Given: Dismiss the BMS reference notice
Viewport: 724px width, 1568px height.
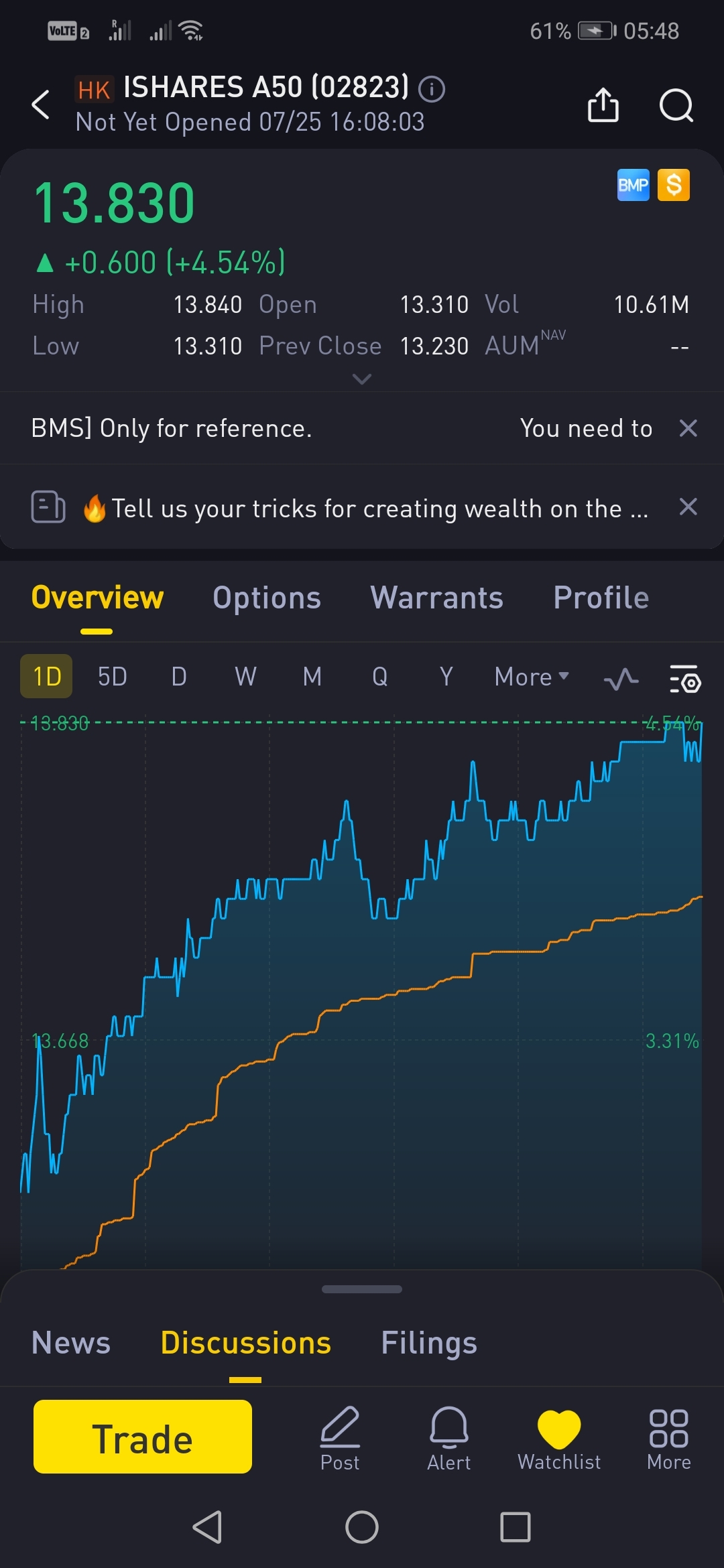Looking at the screenshot, I should 688,428.
